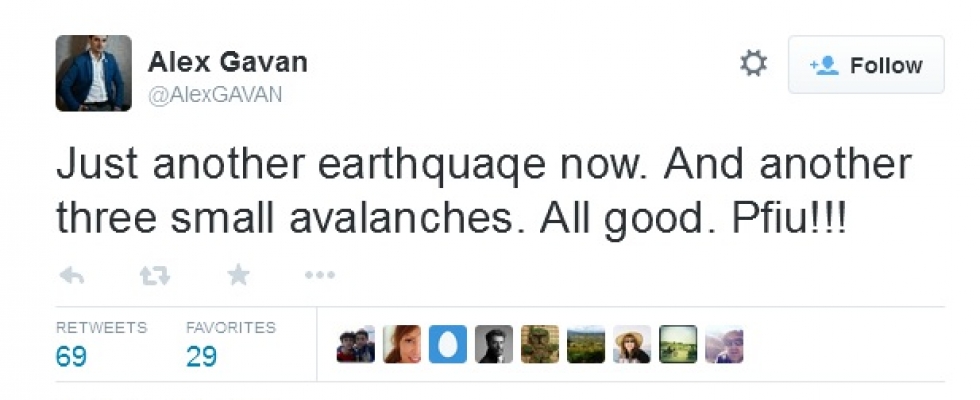This screenshot has height=400, width=980.
Task: Click the Alex Gavan display name
Action: 227,62
